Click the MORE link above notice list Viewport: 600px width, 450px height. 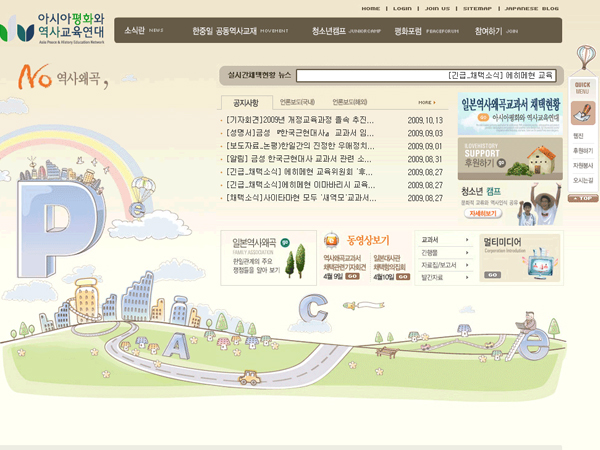point(427,102)
